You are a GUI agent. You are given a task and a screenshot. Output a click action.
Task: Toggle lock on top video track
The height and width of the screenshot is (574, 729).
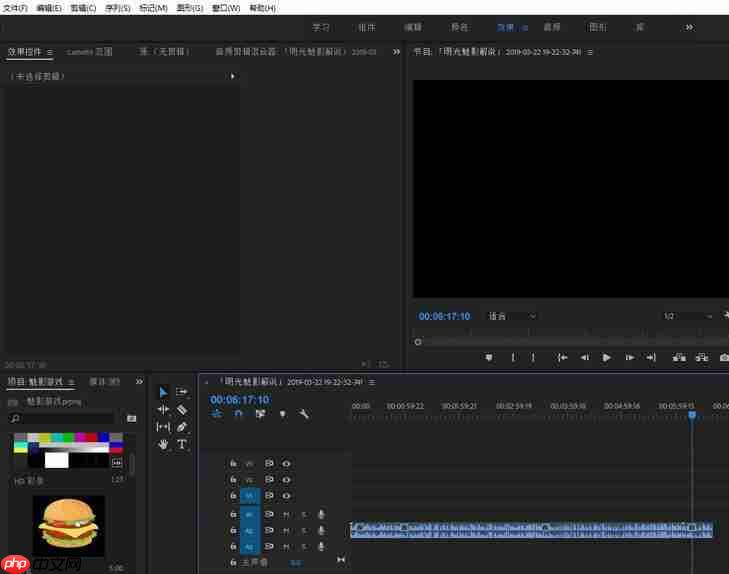[x=233, y=463]
